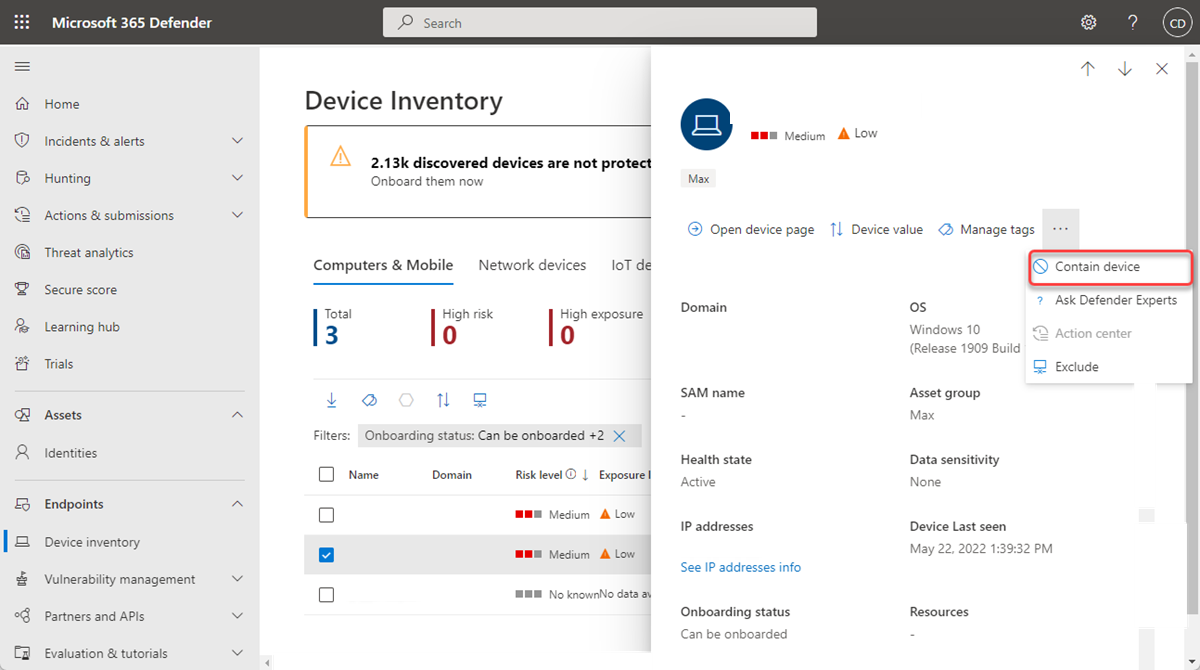The width and height of the screenshot is (1200, 670).
Task: Click Onboard them now text
Action: (427, 181)
